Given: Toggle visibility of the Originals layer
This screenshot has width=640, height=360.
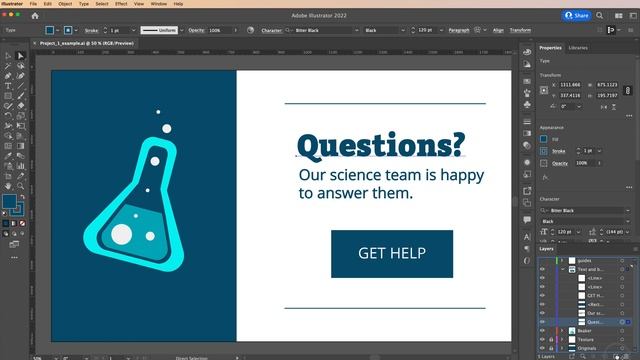Looking at the screenshot, I should coord(542,348).
